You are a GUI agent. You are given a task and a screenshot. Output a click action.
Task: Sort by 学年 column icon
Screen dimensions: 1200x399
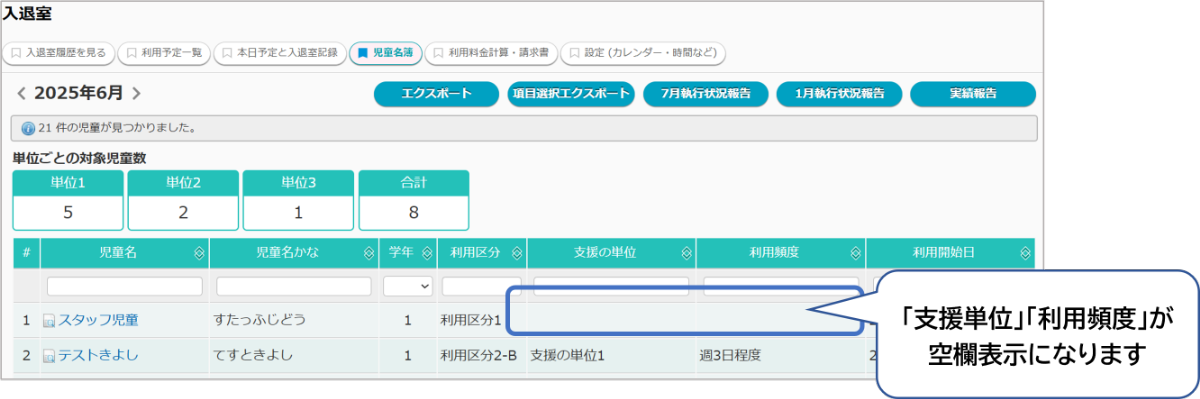click(x=428, y=254)
